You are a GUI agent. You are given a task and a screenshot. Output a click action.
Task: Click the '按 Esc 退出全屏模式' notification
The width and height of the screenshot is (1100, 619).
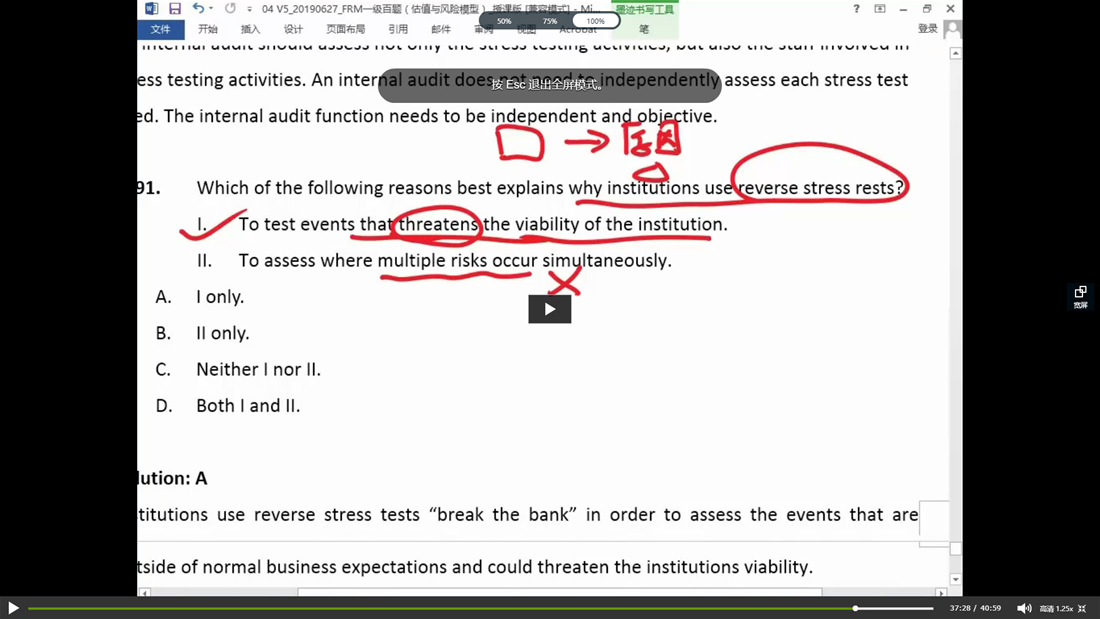point(549,85)
